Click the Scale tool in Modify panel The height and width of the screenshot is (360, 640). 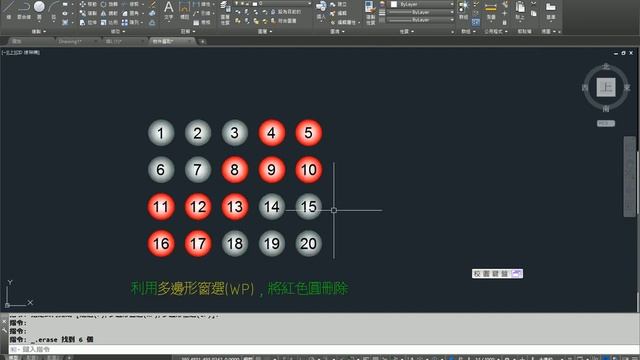tap(109, 22)
